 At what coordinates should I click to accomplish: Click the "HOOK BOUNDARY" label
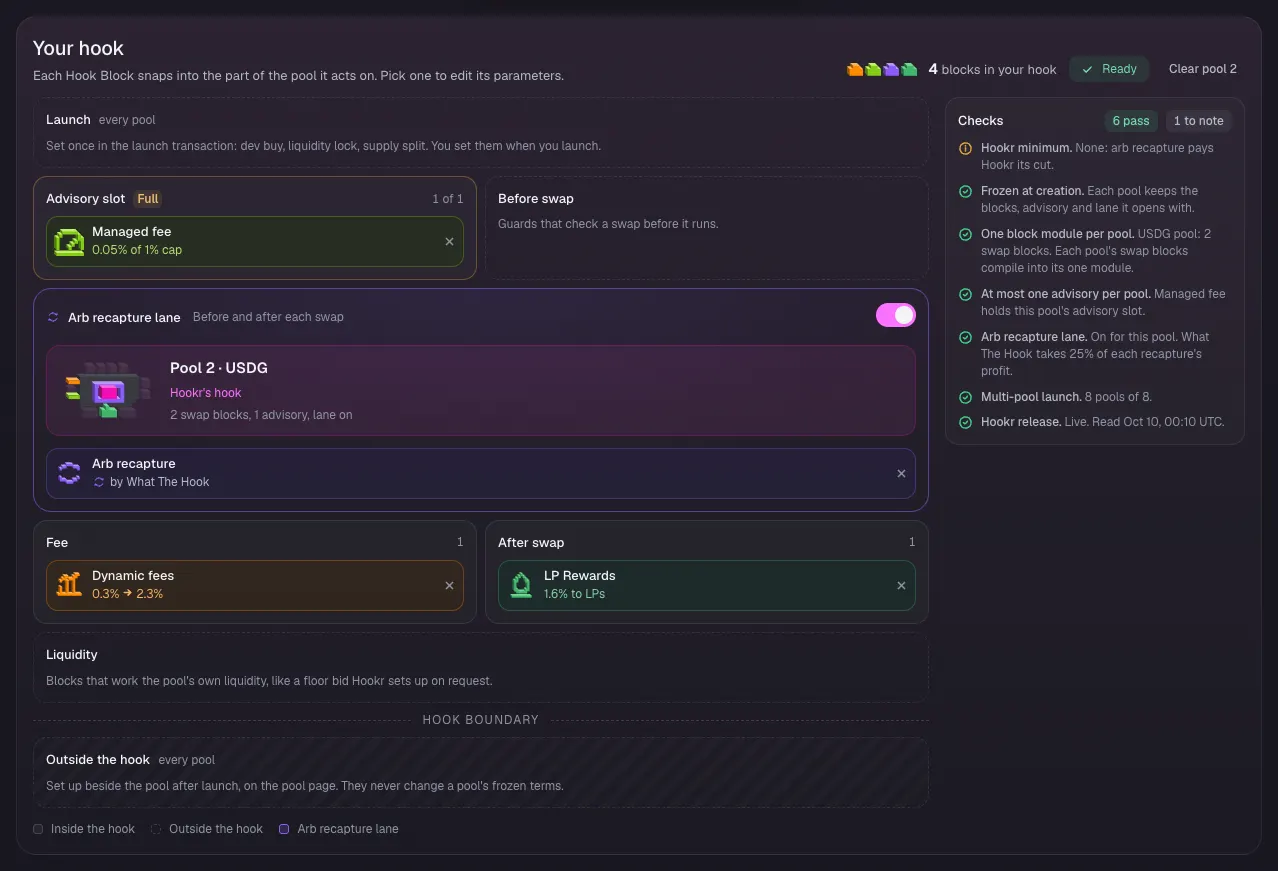[x=481, y=720]
